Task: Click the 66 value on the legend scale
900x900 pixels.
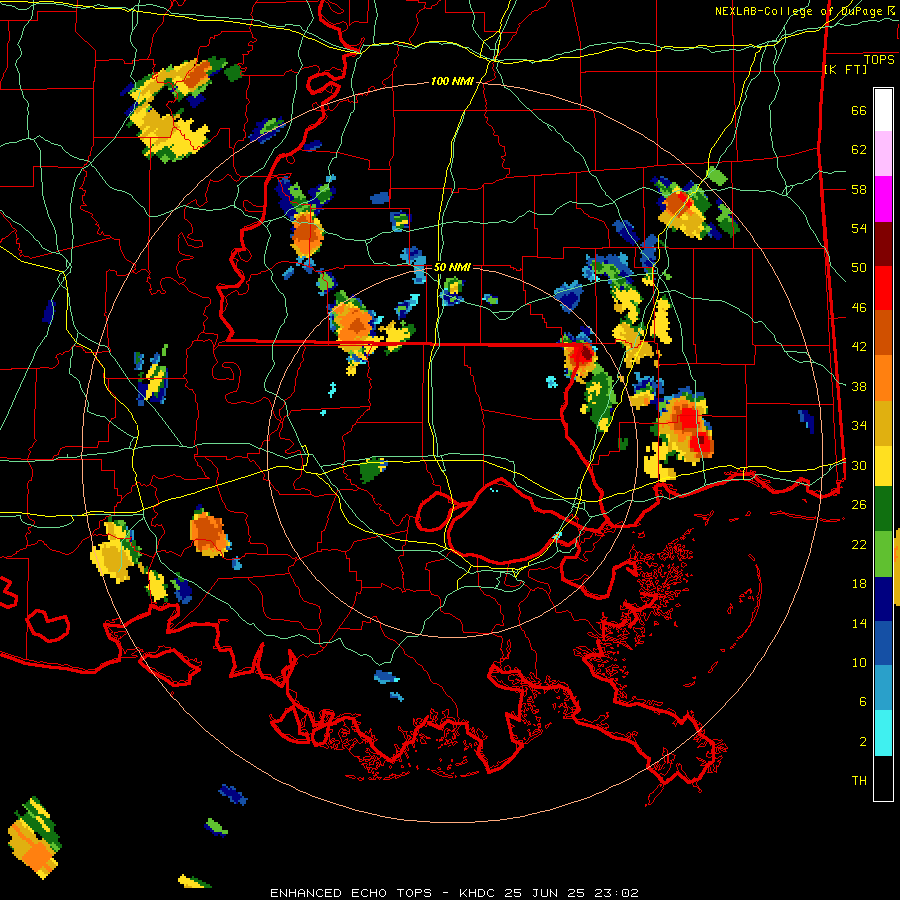Action: pyautogui.click(x=859, y=111)
